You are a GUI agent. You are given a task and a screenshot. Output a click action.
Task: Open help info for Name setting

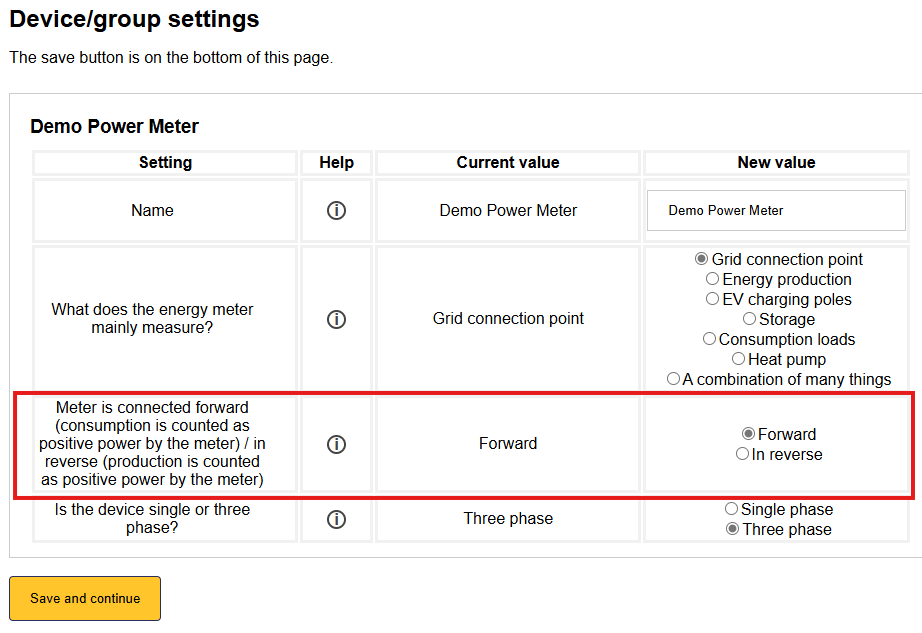(x=336, y=211)
